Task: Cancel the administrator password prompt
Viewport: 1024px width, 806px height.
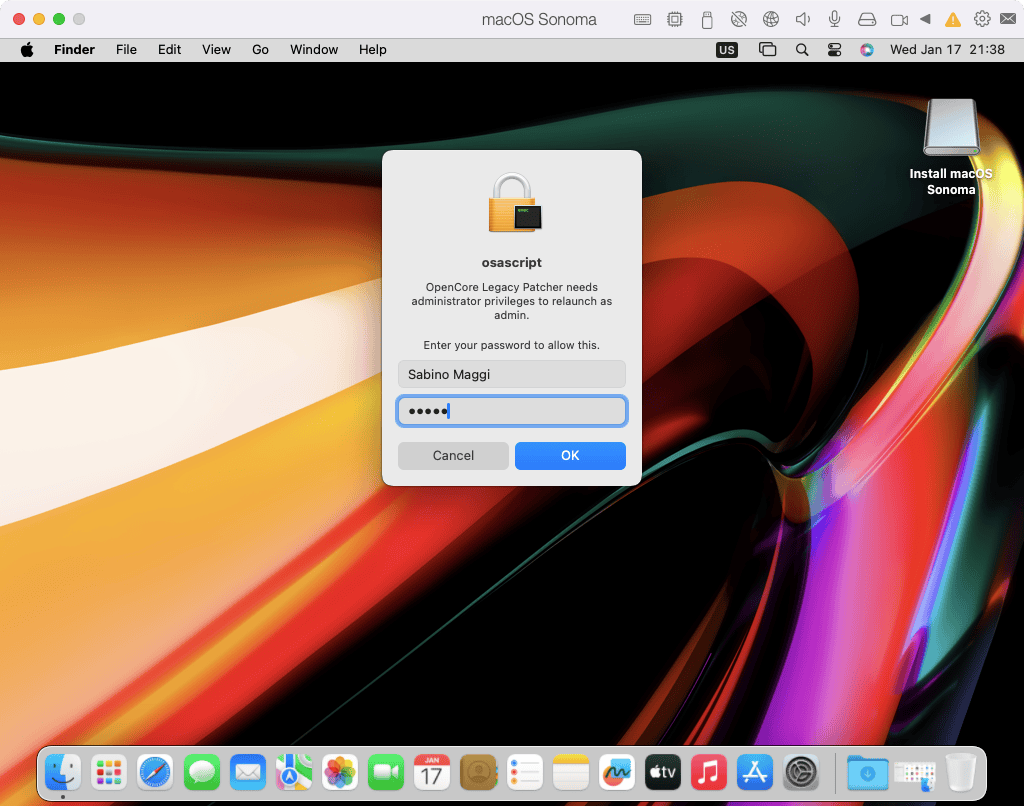Action: 453,456
